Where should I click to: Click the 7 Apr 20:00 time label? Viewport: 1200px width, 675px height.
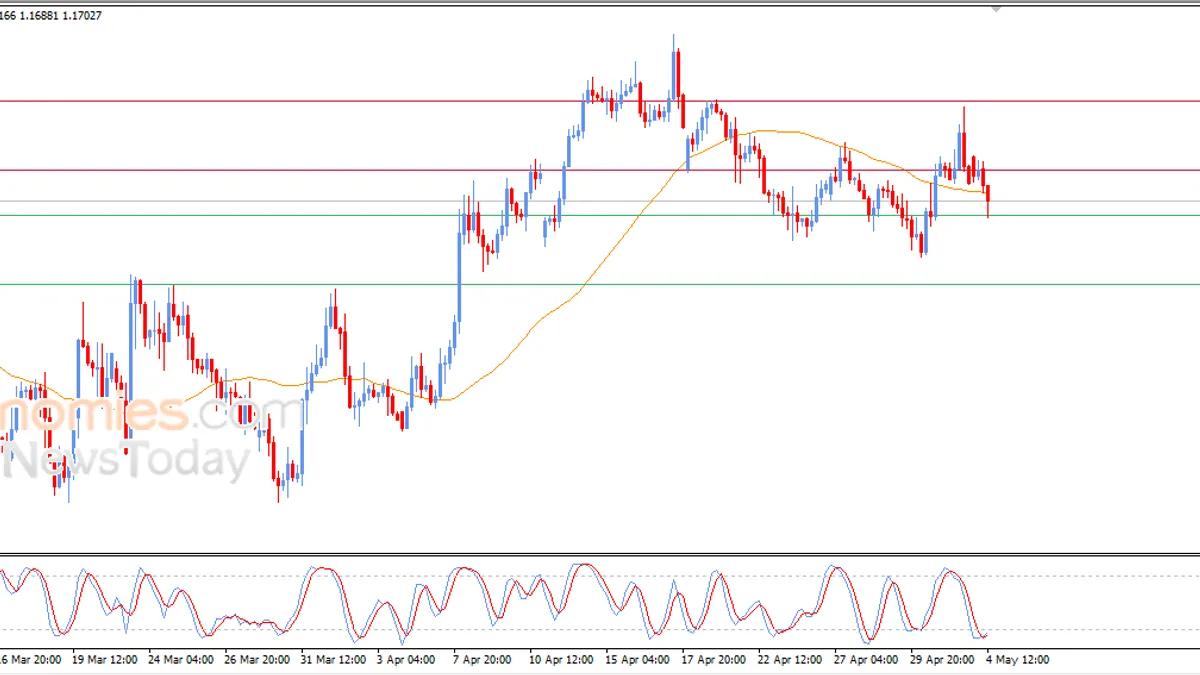483,660
